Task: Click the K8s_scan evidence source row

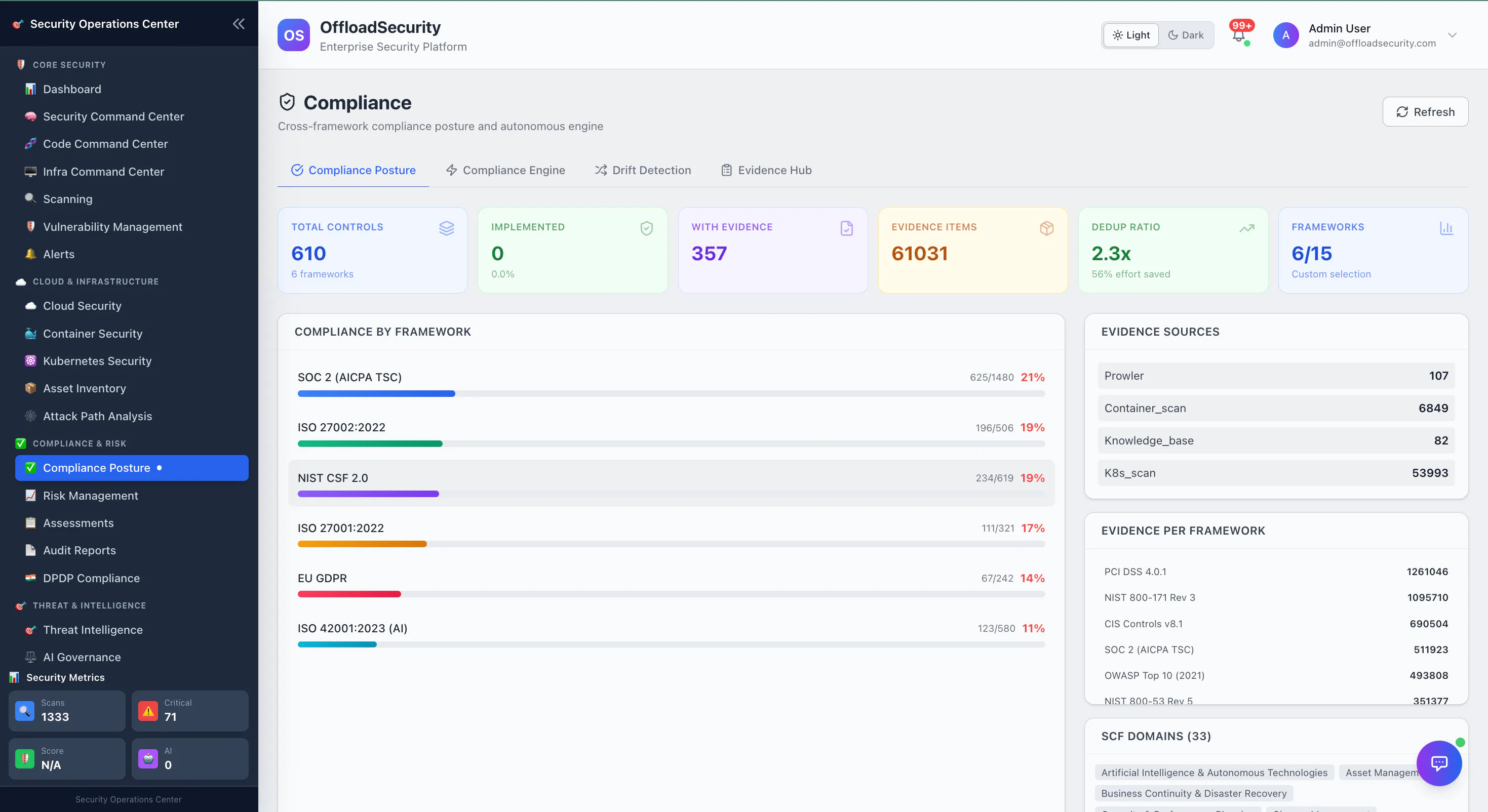Action: pos(1276,473)
